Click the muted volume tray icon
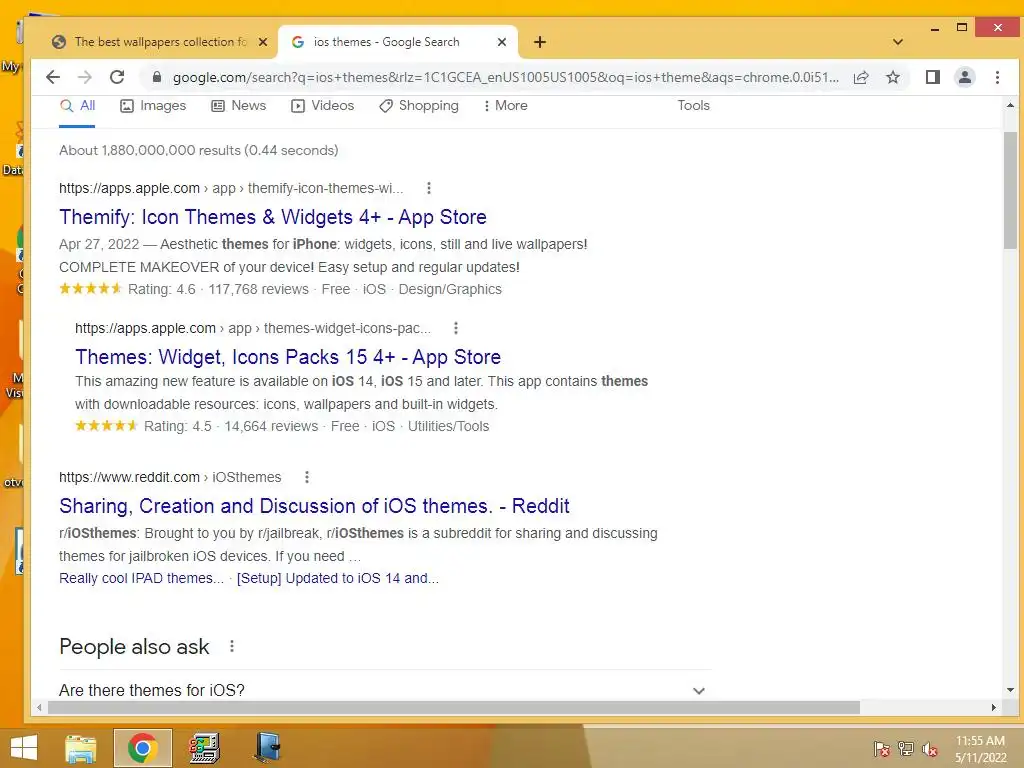 [930, 749]
